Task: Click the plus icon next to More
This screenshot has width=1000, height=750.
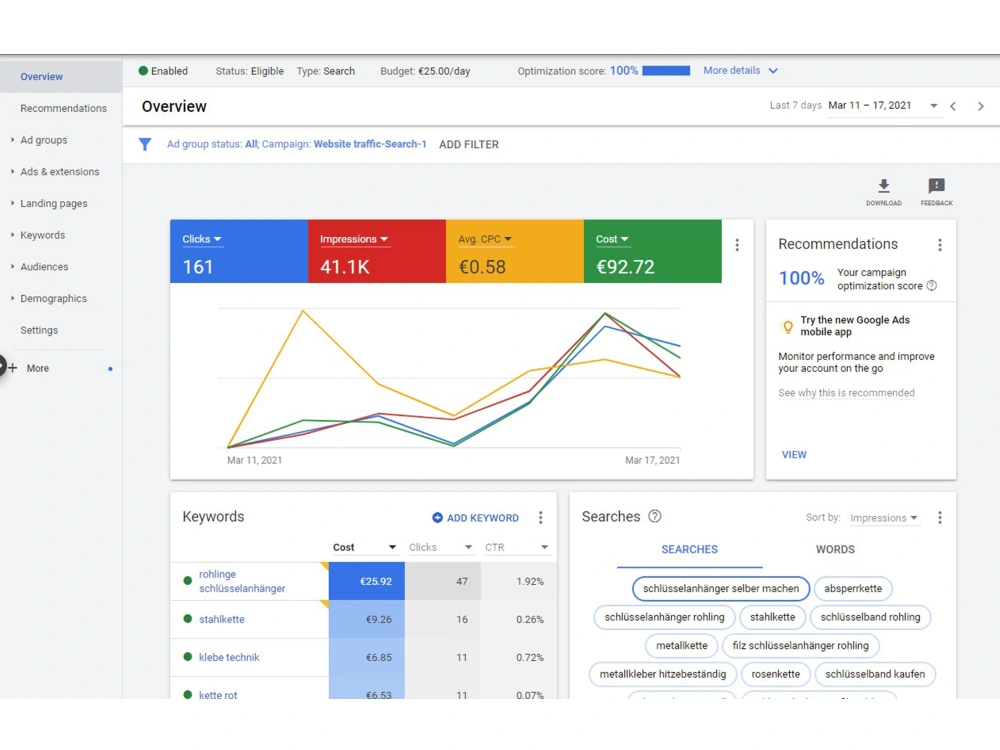Action: coord(12,367)
